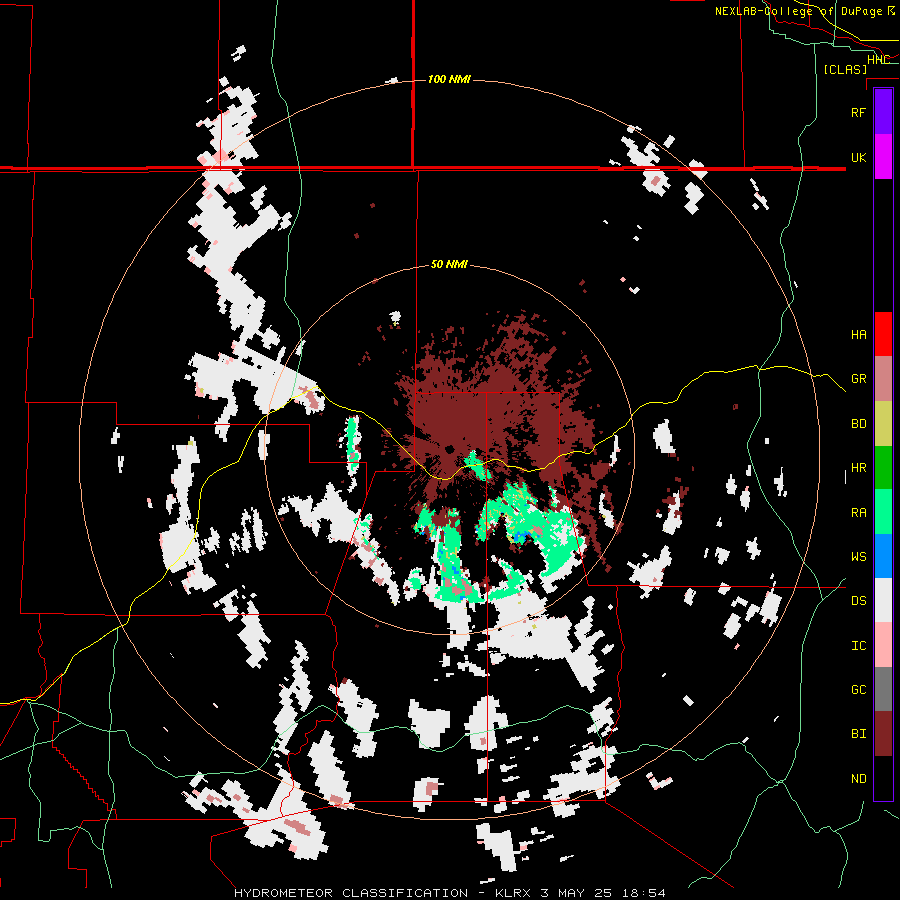This screenshot has width=900, height=900.
Task: Click the RF legend label
Action: [x=858, y=112]
